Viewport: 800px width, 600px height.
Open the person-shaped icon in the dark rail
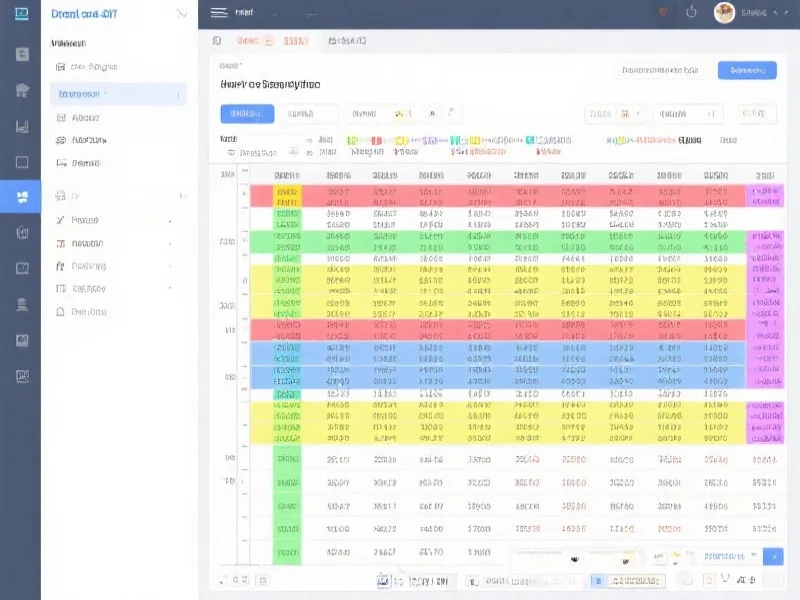coord(22,305)
